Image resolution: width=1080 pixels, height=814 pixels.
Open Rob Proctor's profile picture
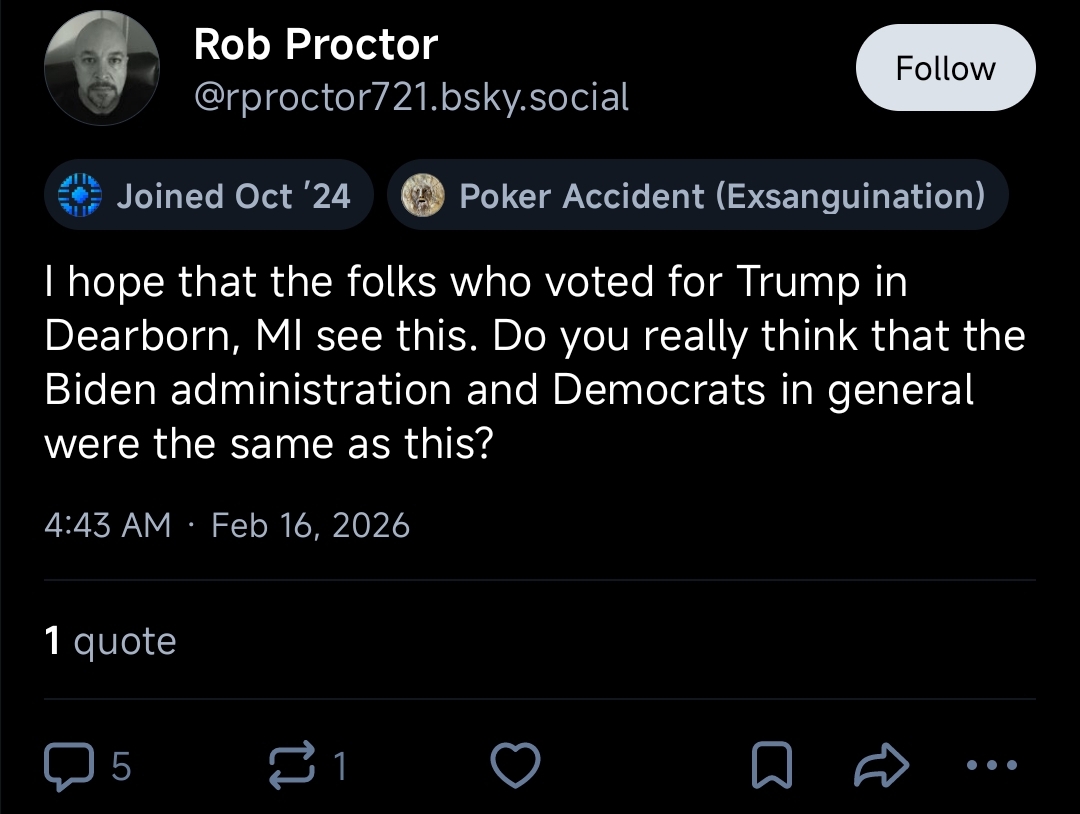click(102, 69)
